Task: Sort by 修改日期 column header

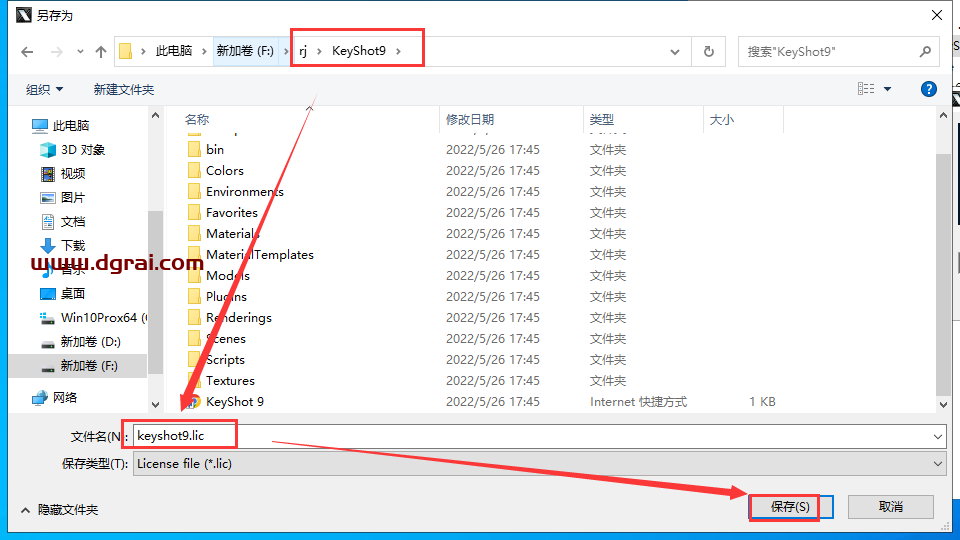Action: click(470, 120)
